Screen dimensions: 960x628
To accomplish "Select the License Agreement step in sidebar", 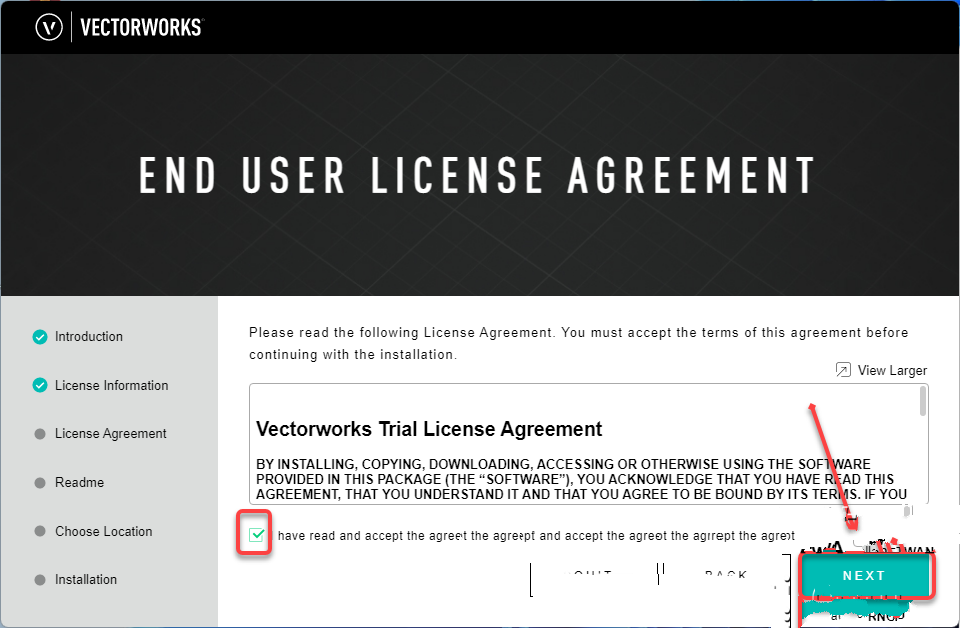I will 111,434.
